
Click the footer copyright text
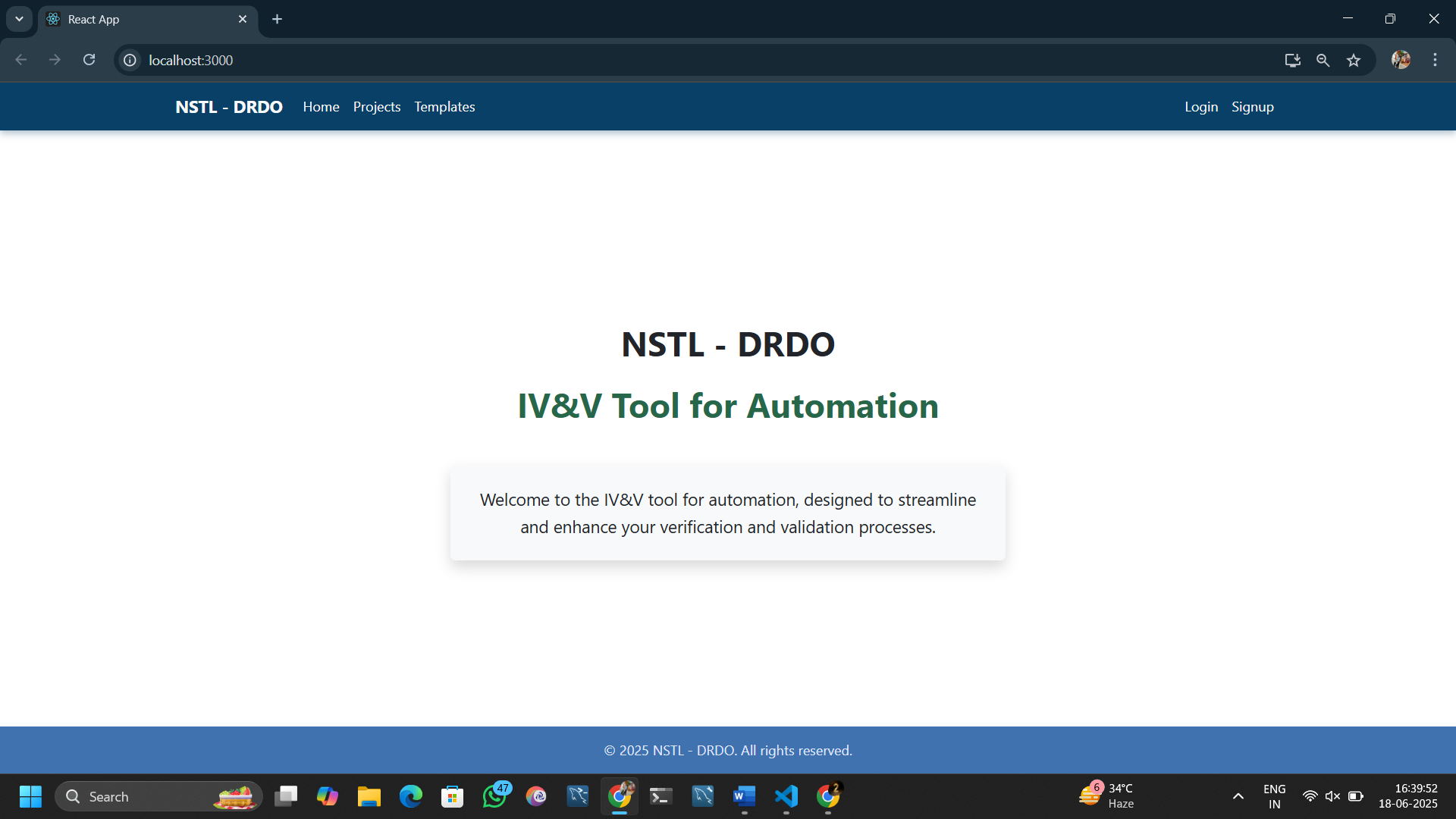pyautogui.click(x=728, y=750)
